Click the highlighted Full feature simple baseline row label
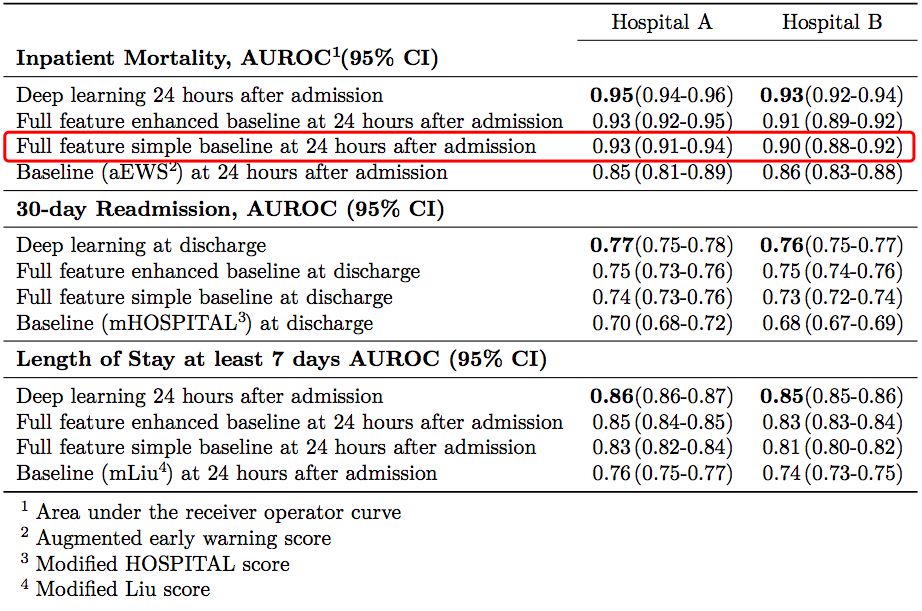 [x=276, y=147]
